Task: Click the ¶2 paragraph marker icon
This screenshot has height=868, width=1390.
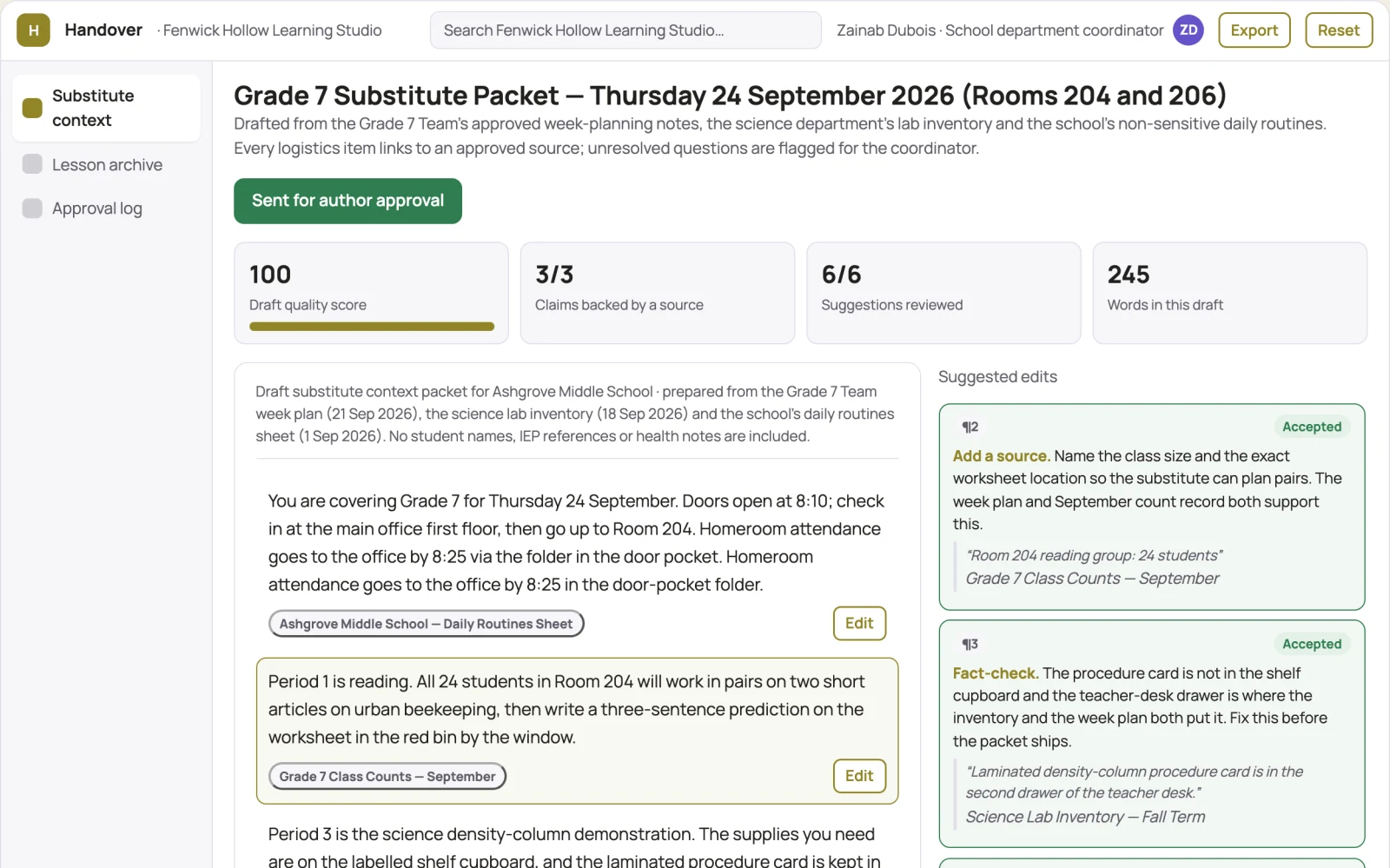Action: (x=970, y=427)
